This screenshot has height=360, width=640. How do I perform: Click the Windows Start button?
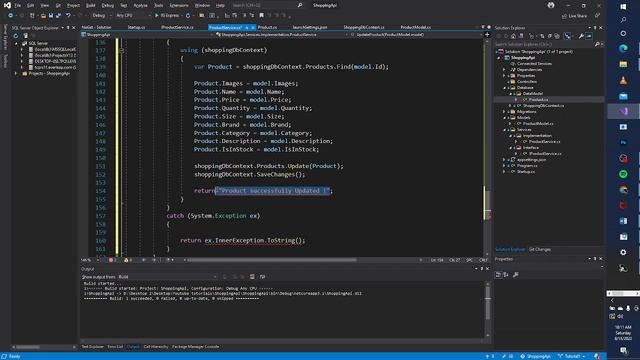[x=623, y=7]
